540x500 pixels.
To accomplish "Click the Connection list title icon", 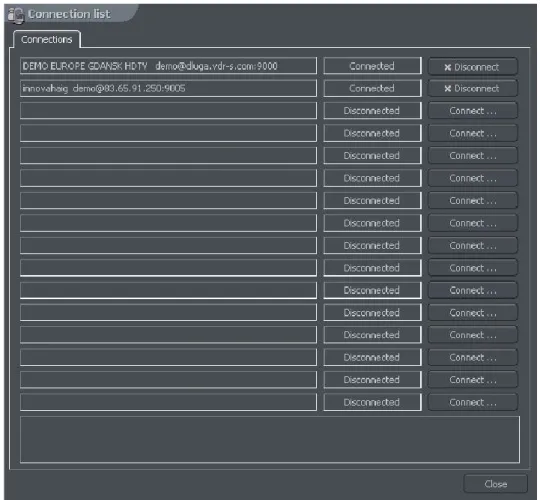I will pyautogui.click(x=16, y=15).
